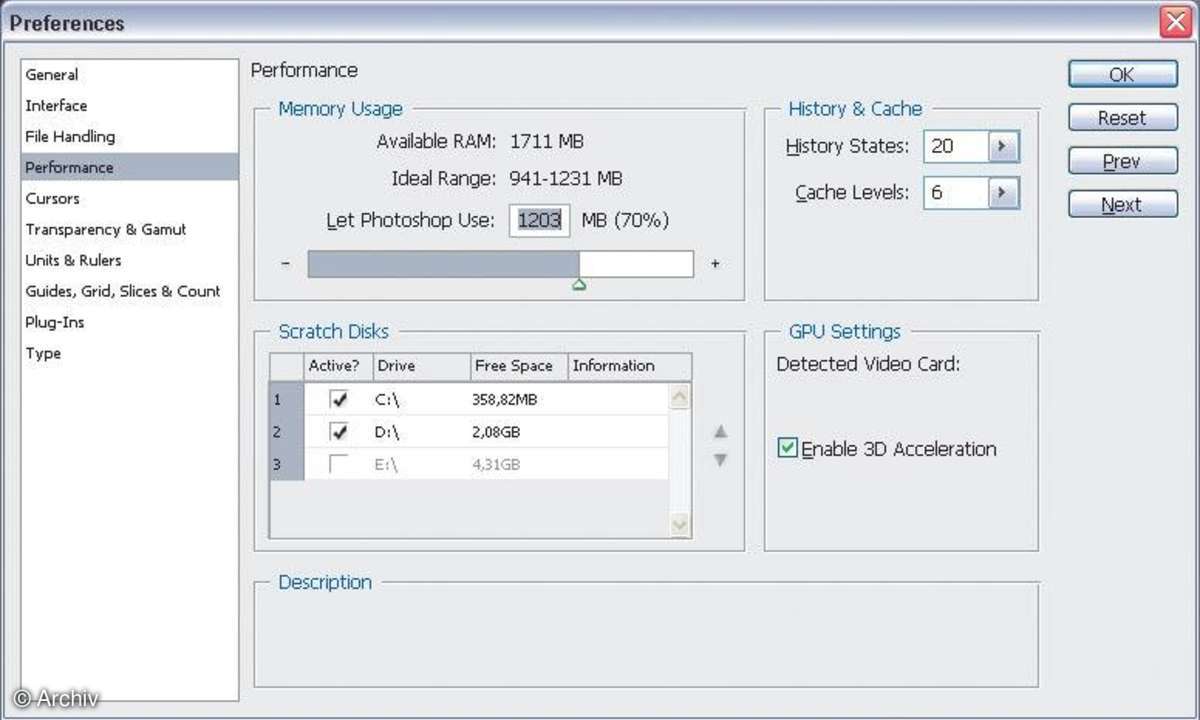Confirm preferences with the OK button
1200x720 pixels.
click(1122, 74)
